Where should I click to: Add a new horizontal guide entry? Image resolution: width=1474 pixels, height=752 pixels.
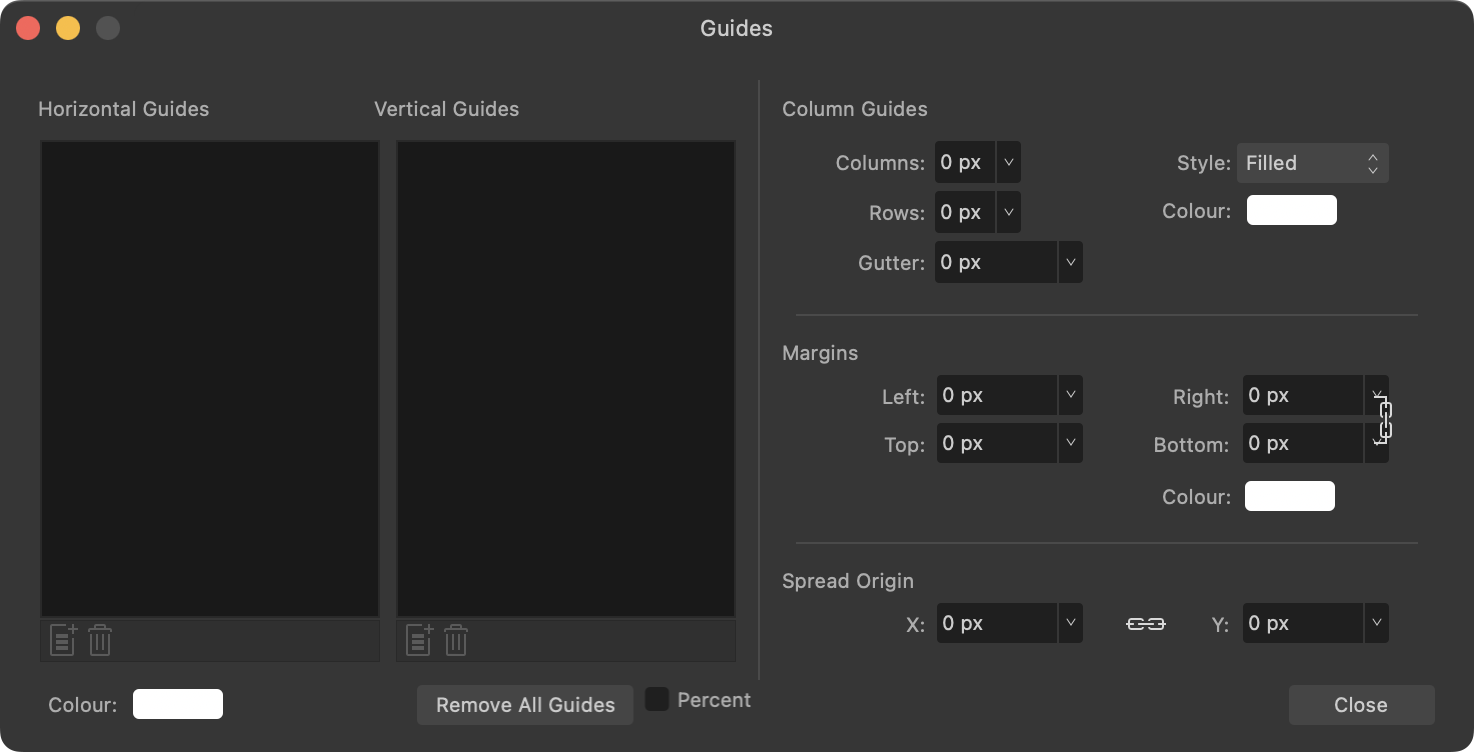(x=62, y=640)
